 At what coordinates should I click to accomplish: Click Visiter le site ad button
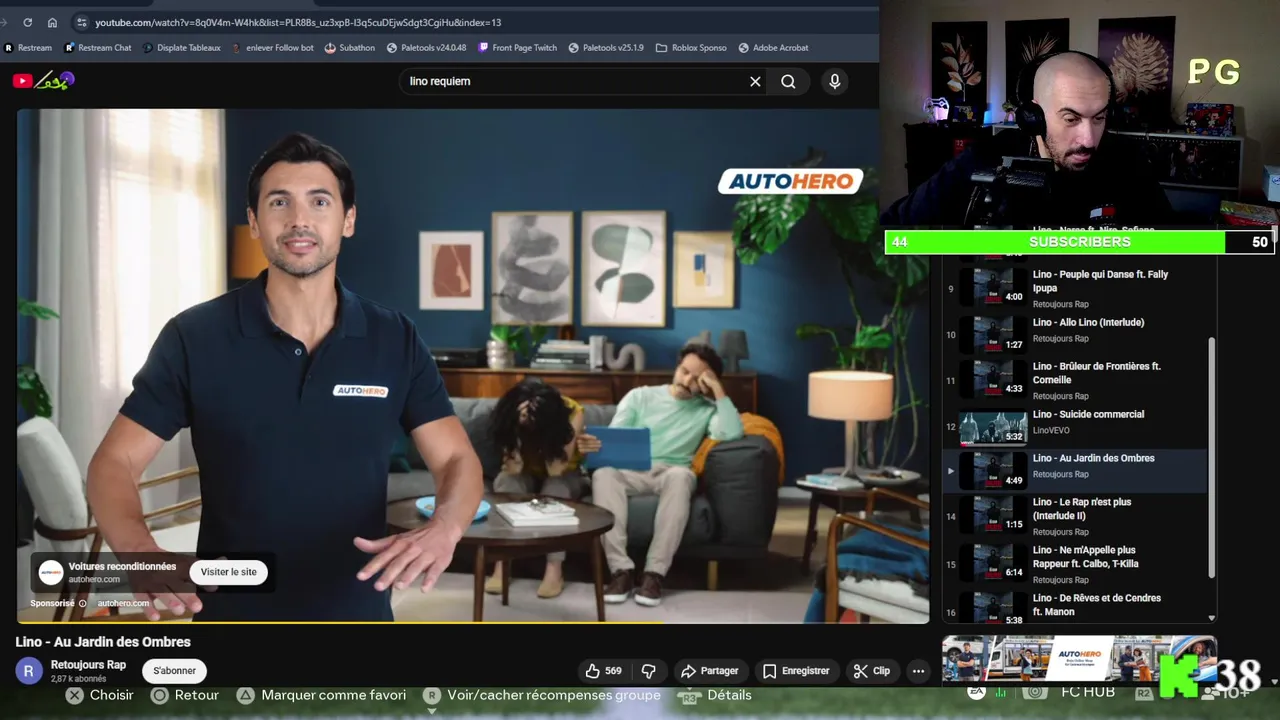228,572
